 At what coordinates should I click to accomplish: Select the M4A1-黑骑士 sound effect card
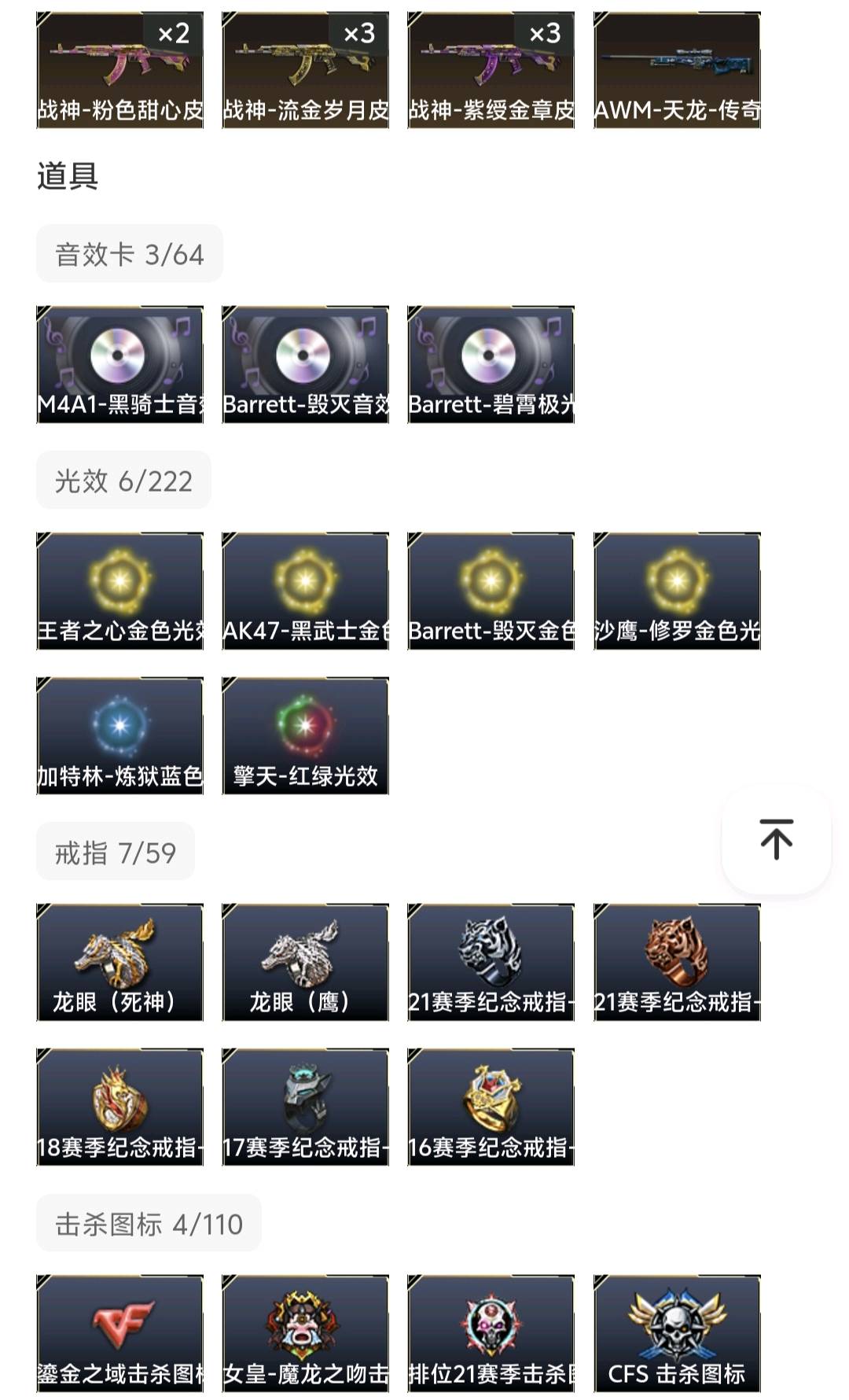pyautogui.click(x=119, y=365)
